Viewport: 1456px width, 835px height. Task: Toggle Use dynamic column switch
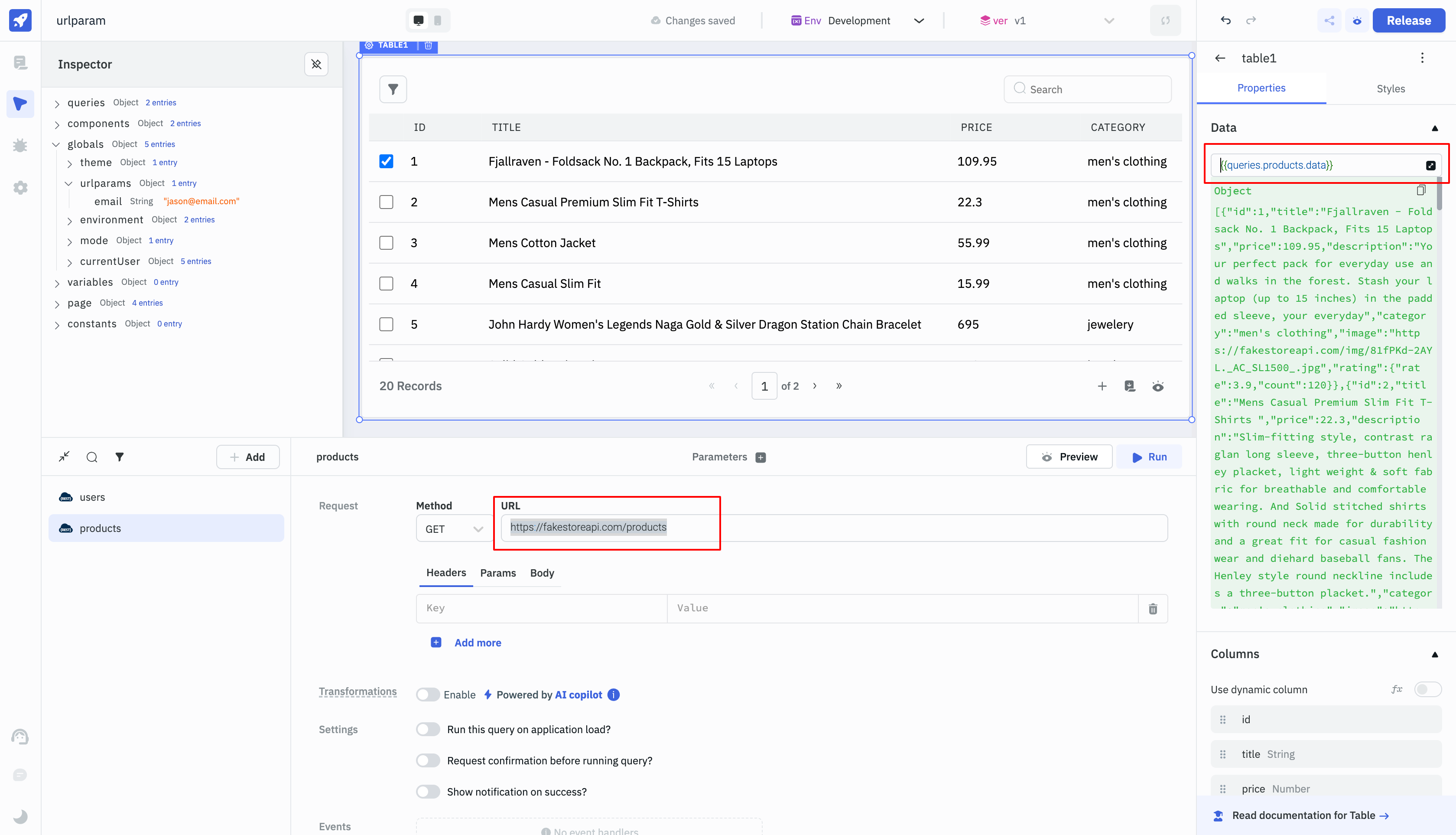pos(1427,689)
